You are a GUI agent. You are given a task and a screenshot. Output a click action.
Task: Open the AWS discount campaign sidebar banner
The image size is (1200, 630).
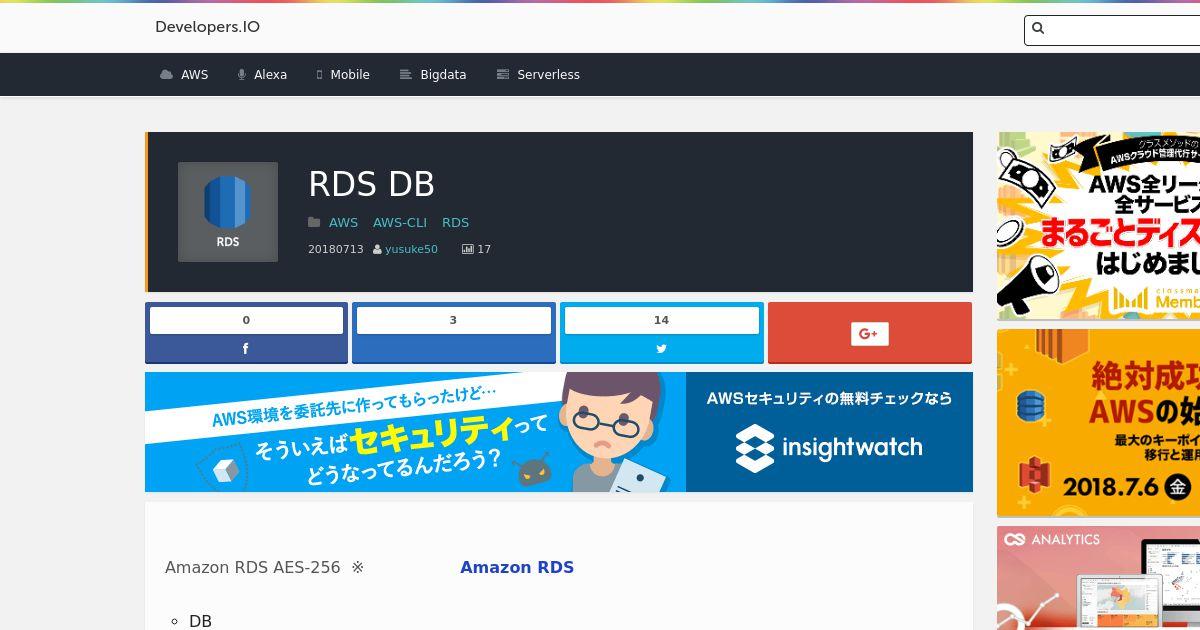[1098, 226]
